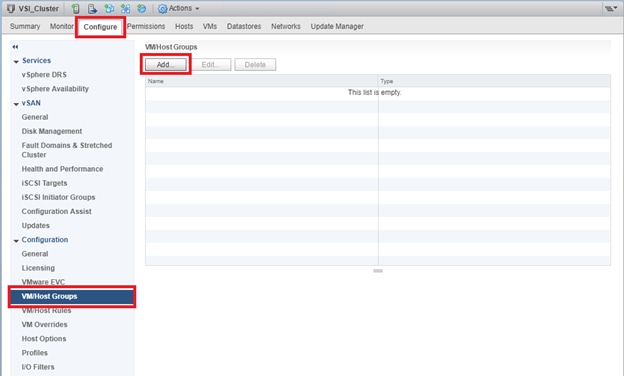624x376 pixels.
Task: Collapse the navigation pane with double-arrow icon
Action: pos(15,47)
